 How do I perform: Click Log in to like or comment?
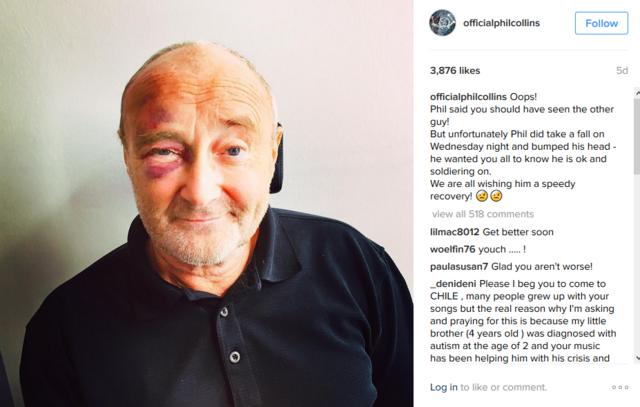point(444,387)
